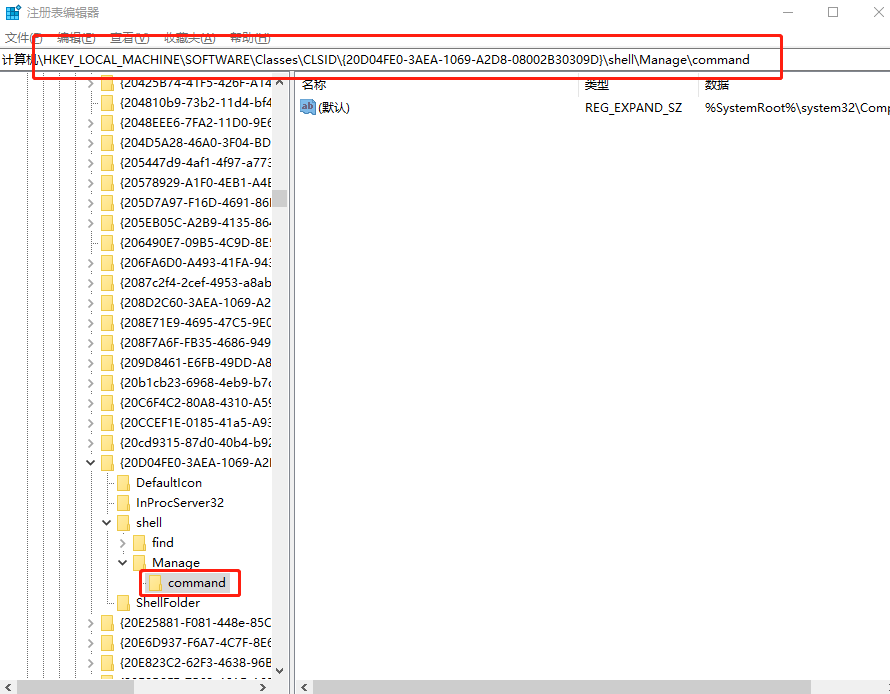
Task: Open the 文件(F) menu
Action: [x=23, y=38]
